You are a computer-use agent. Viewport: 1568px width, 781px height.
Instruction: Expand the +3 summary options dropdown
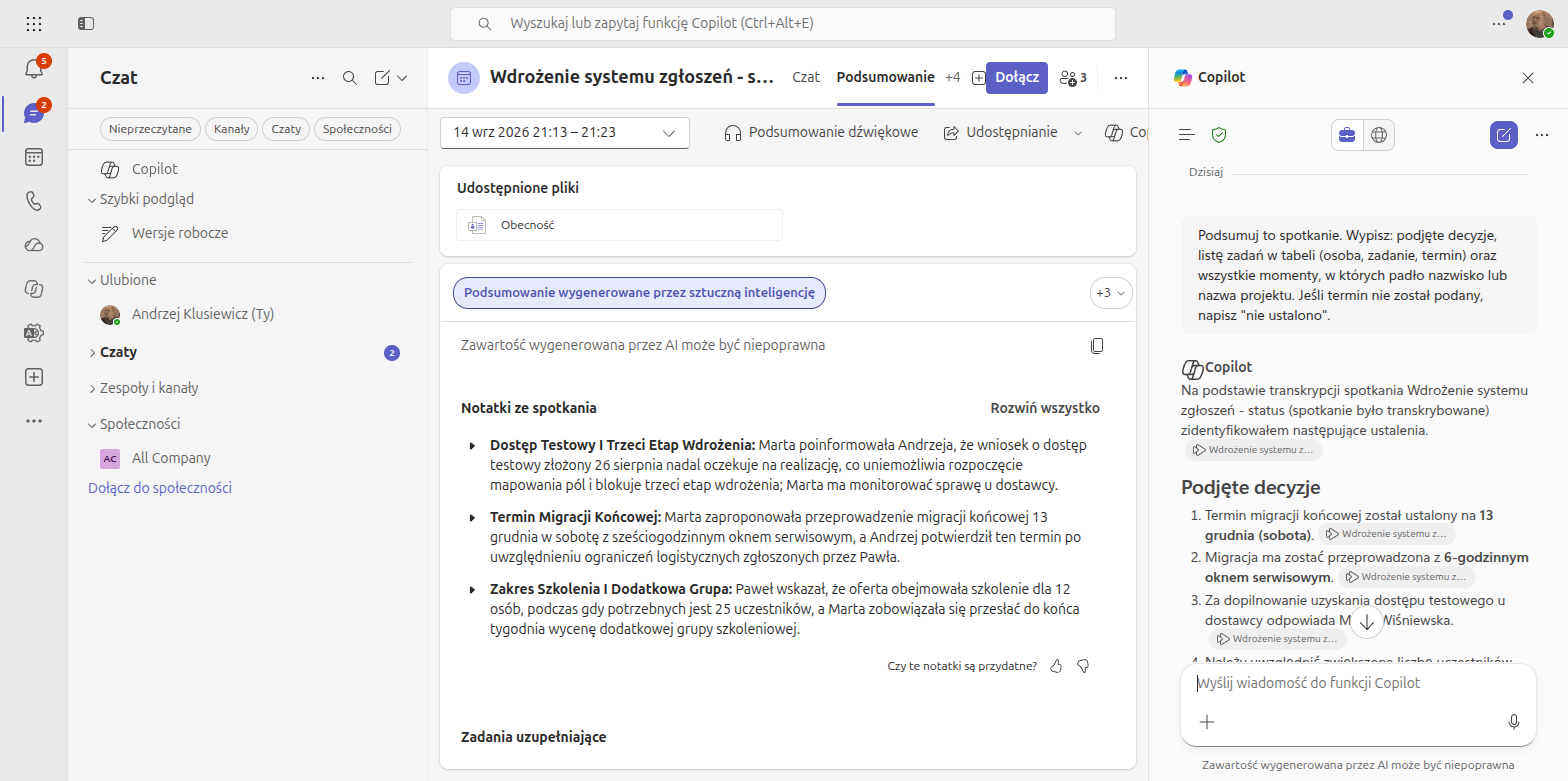click(x=1111, y=293)
